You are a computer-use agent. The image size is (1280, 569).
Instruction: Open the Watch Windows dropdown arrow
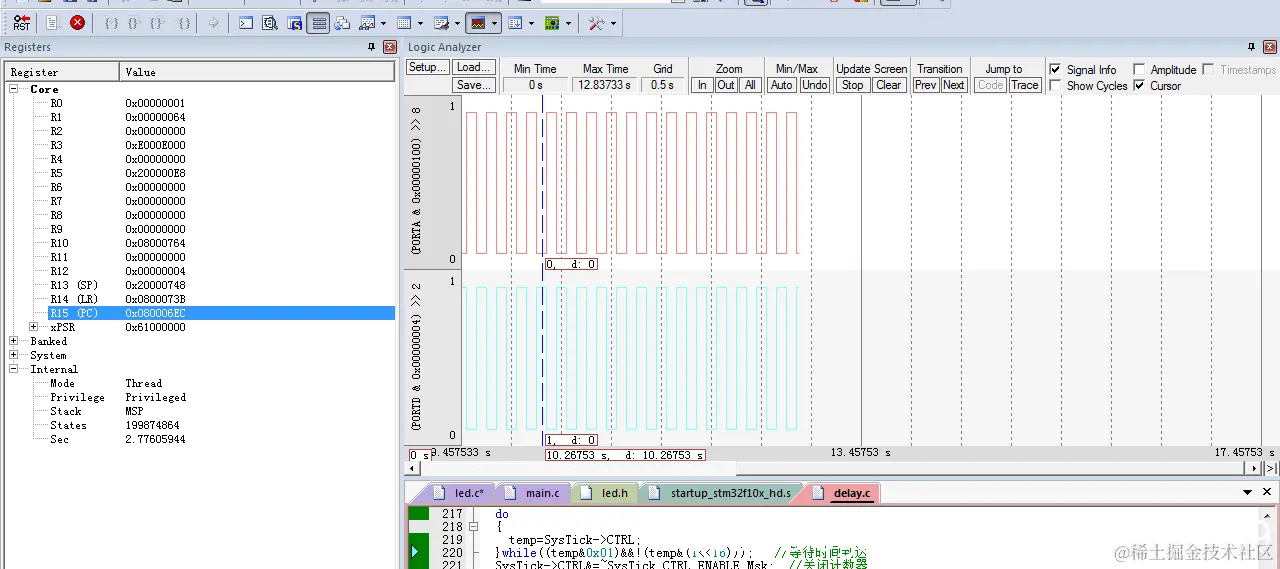tap(384, 23)
